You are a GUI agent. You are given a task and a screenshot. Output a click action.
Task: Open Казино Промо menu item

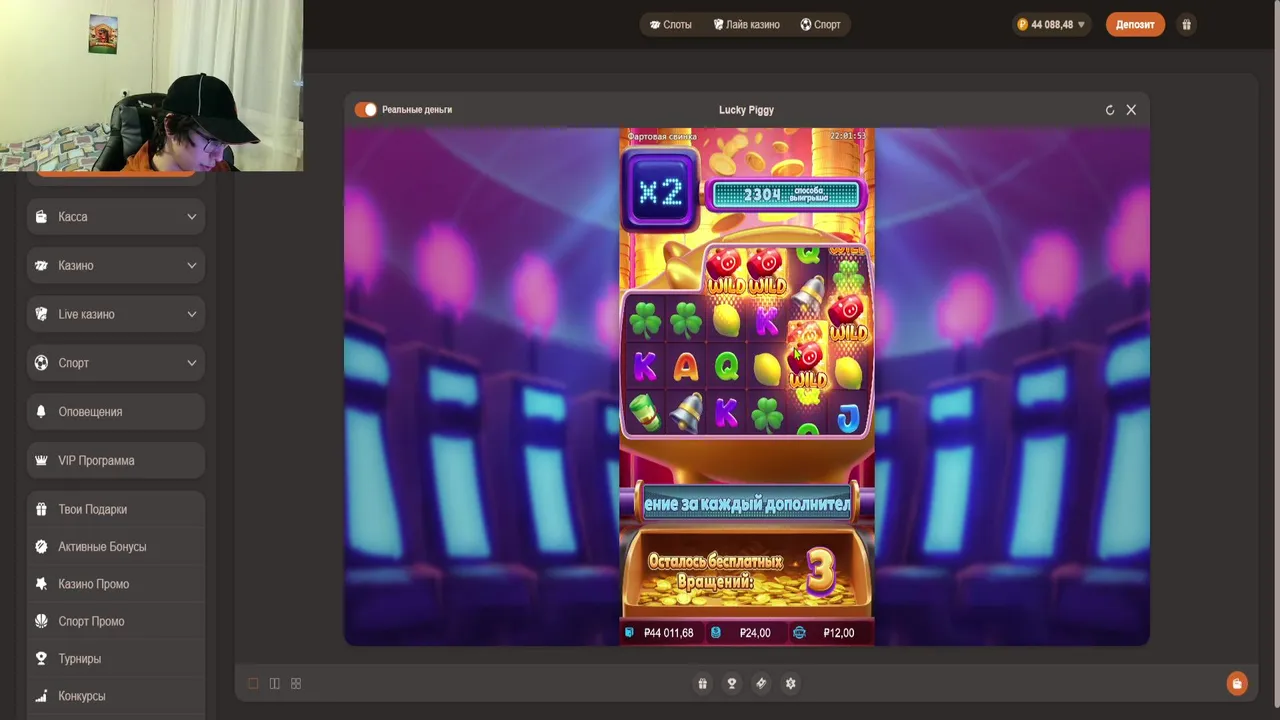[116, 584]
